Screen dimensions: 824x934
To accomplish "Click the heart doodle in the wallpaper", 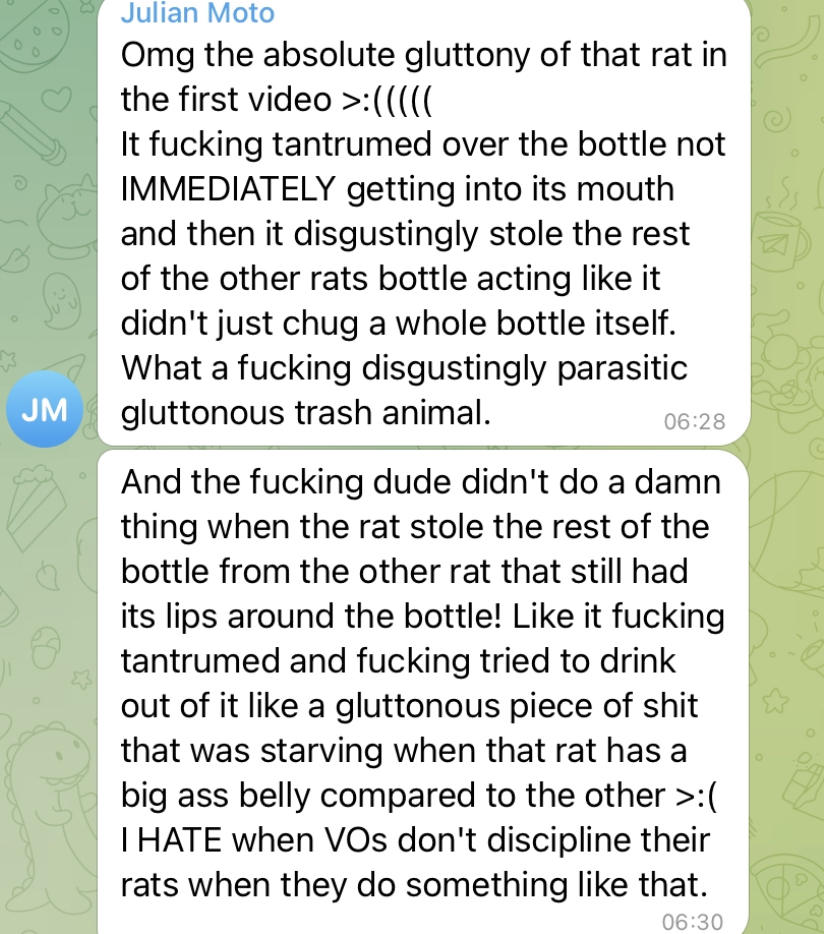I will (x=56, y=98).
